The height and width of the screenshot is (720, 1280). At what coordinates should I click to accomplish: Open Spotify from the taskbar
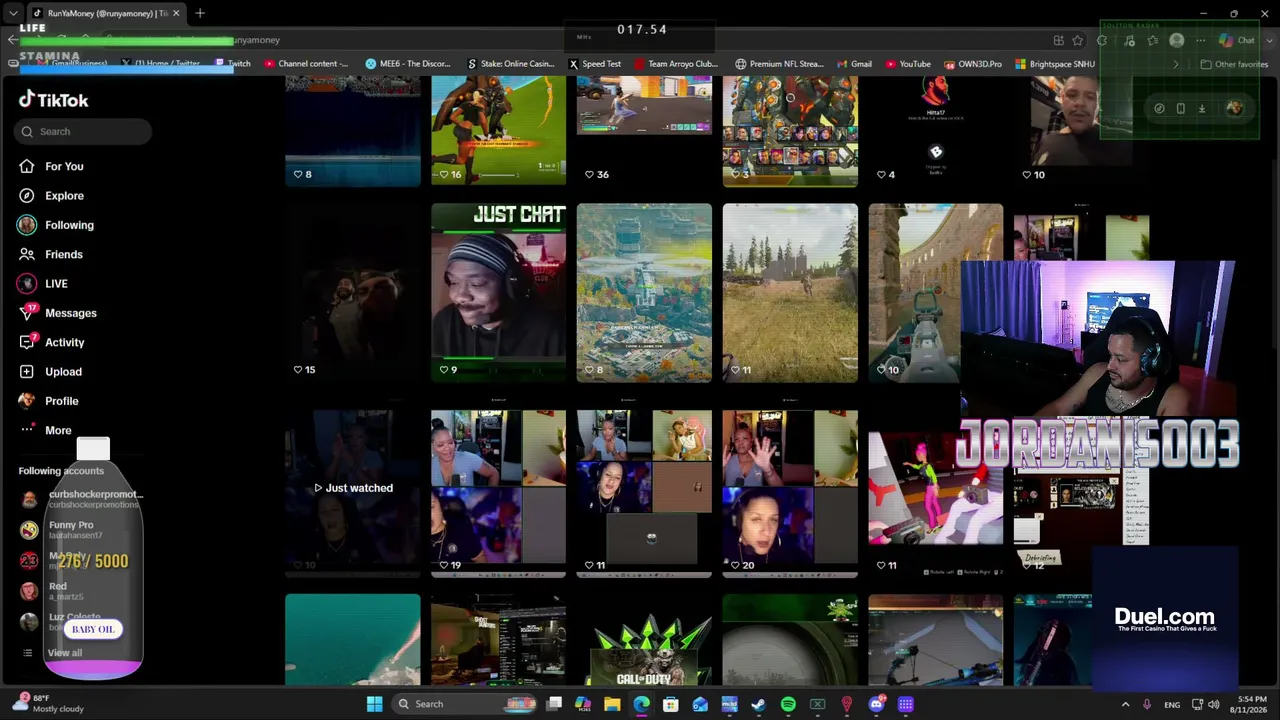click(x=788, y=704)
